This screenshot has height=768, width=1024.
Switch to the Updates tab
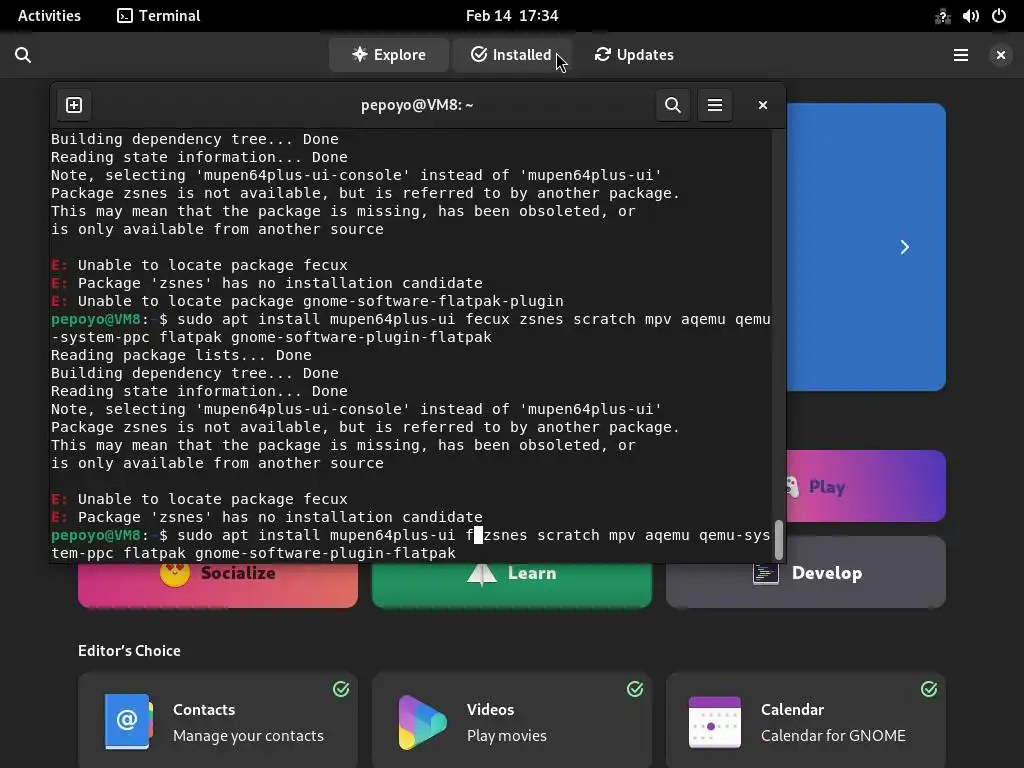(634, 55)
